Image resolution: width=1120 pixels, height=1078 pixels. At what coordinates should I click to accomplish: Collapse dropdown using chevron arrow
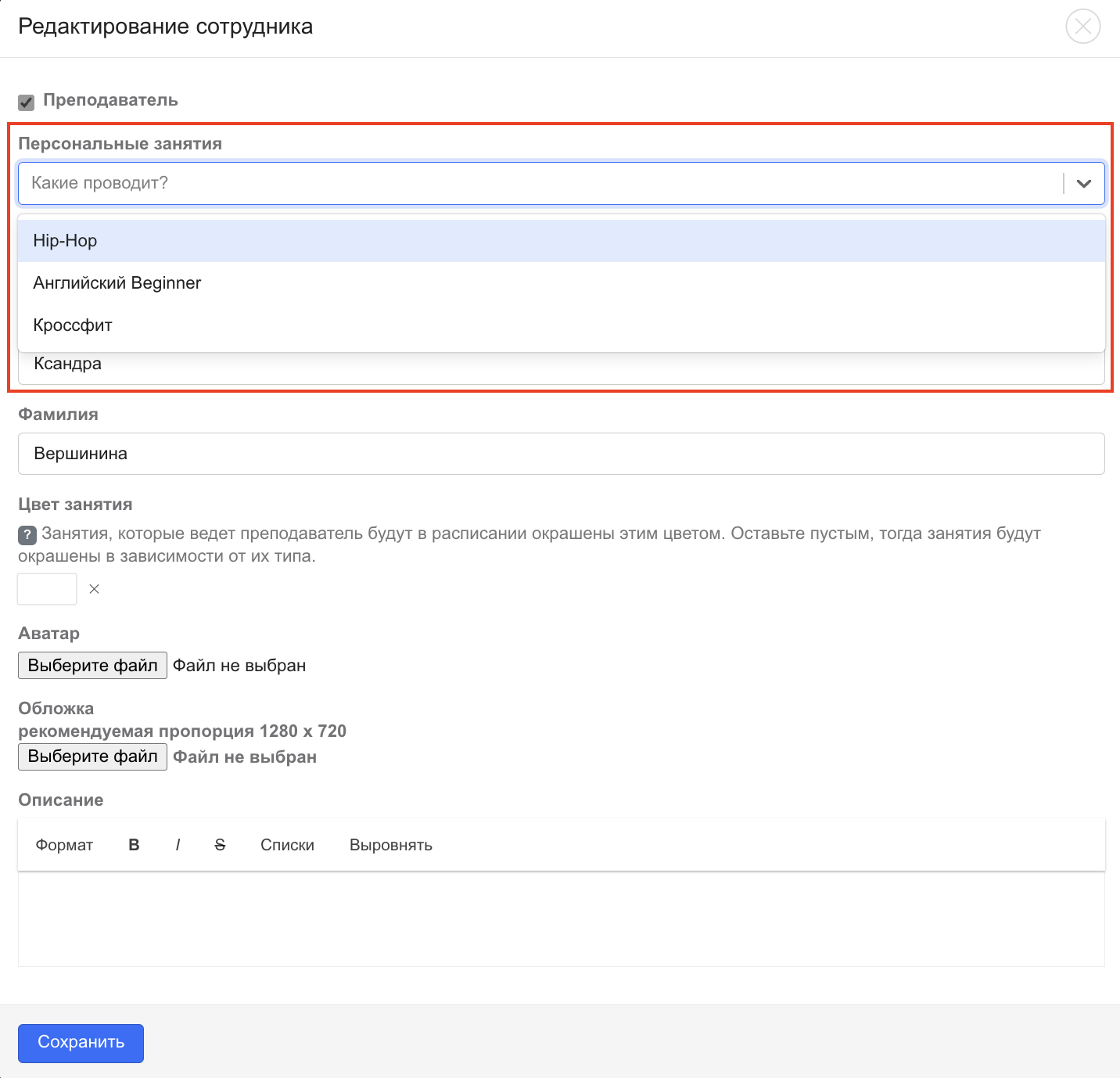coord(1083,184)
